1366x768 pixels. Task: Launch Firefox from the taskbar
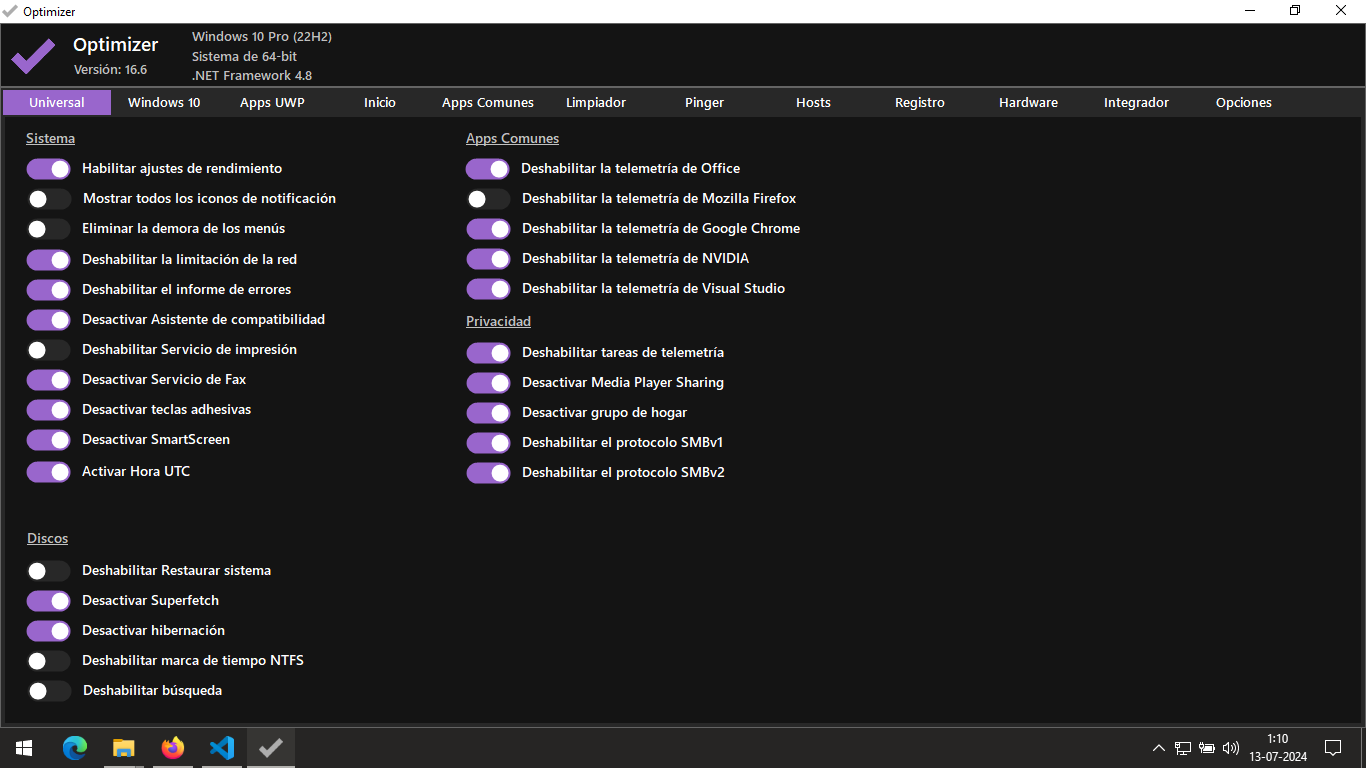[x=173, y=747]
